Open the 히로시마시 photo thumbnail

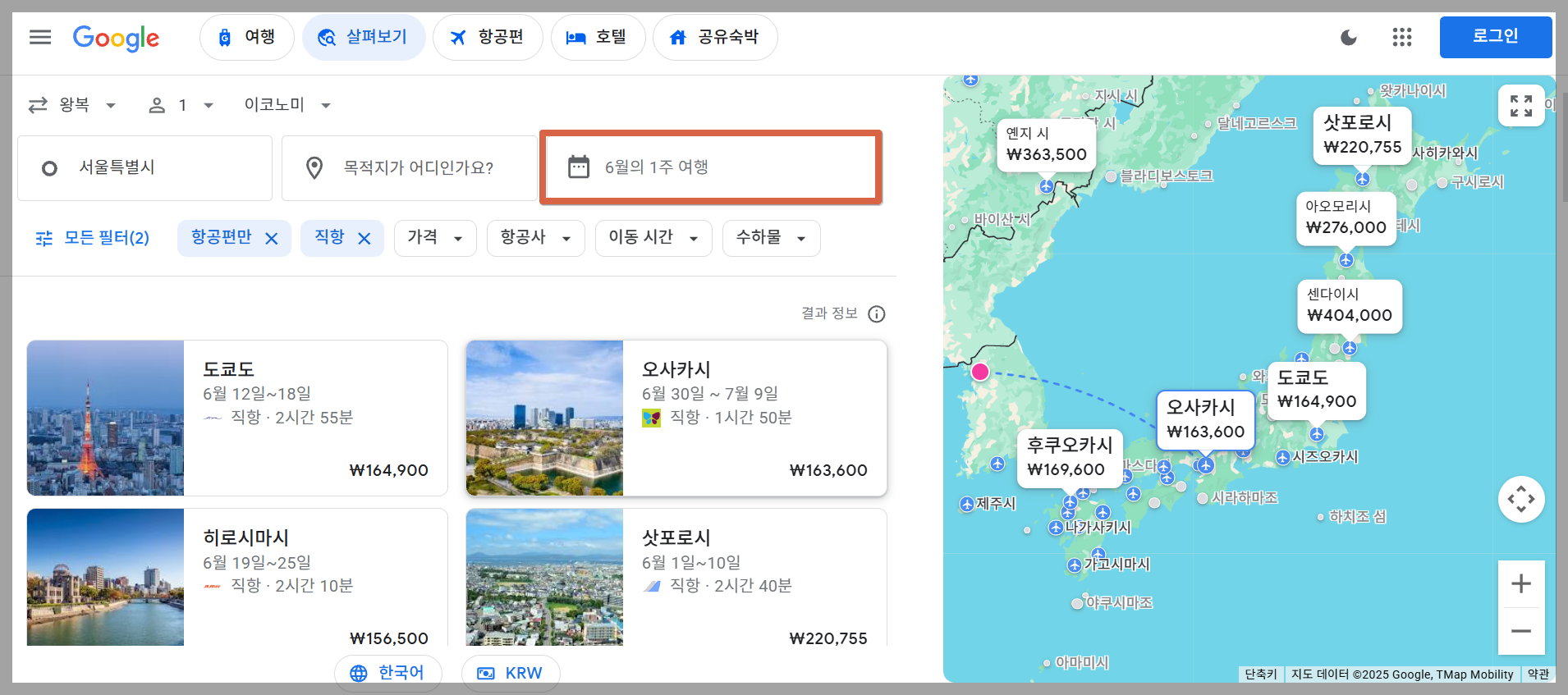tap(105, 577)
